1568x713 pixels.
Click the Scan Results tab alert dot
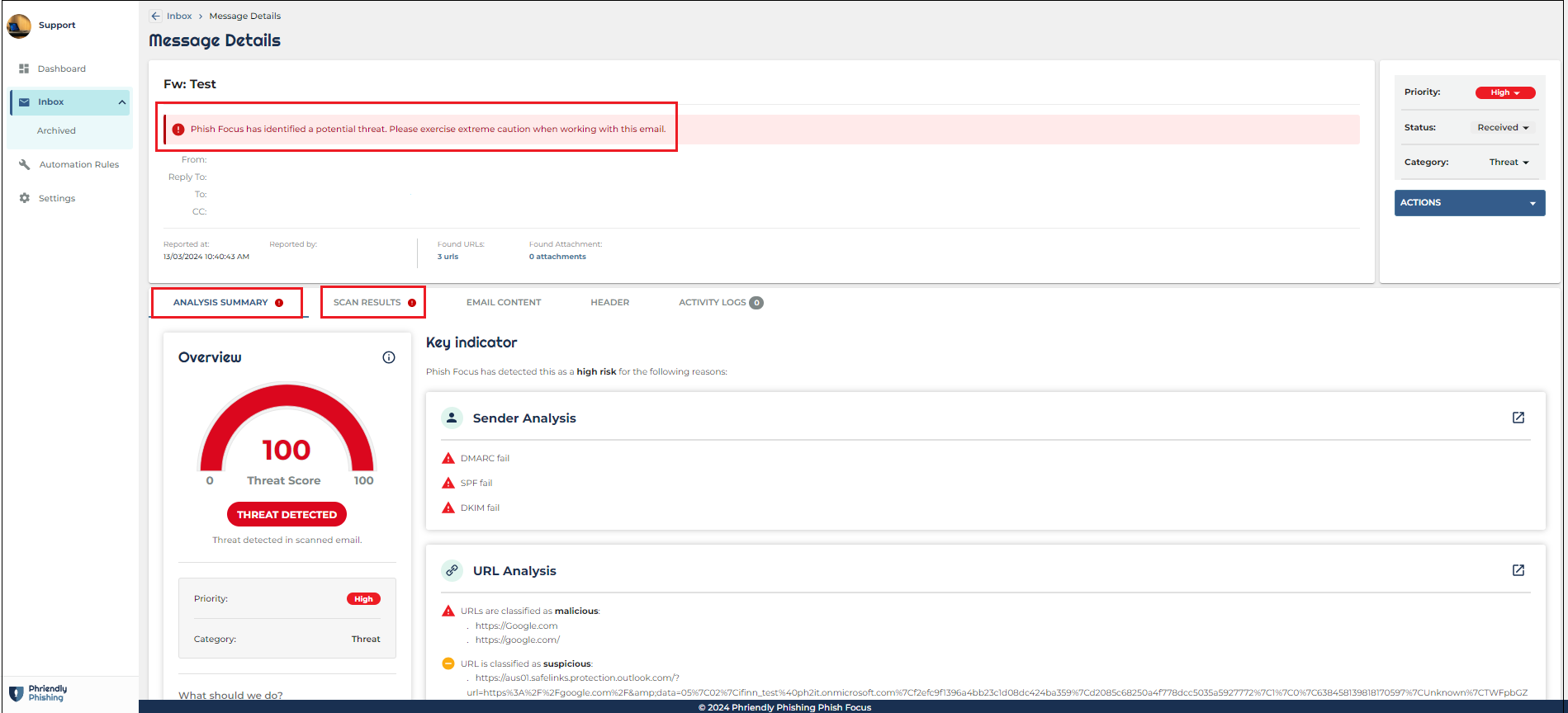[412, 303]
